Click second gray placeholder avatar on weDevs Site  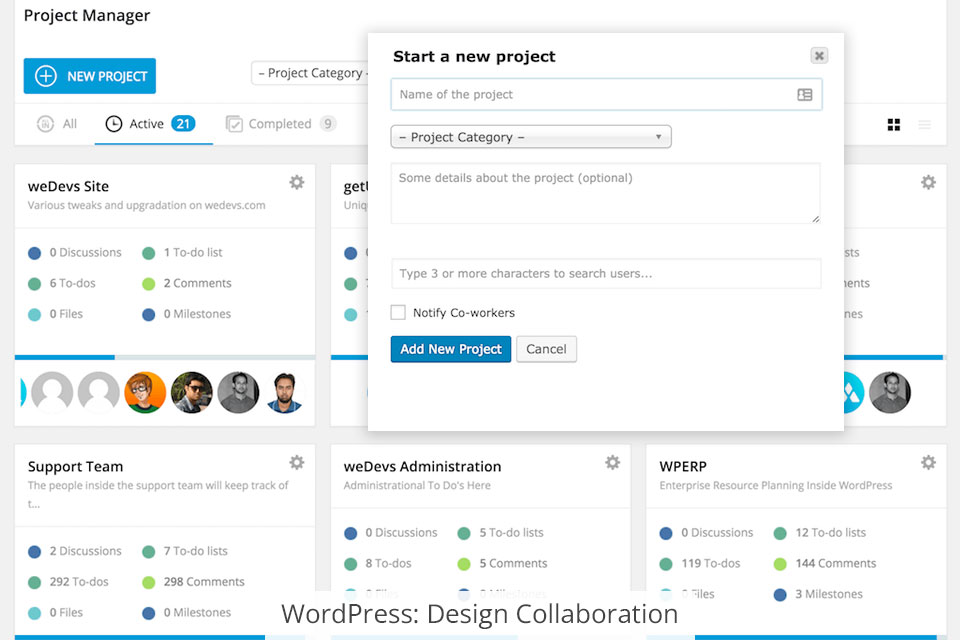pos(99,393)
